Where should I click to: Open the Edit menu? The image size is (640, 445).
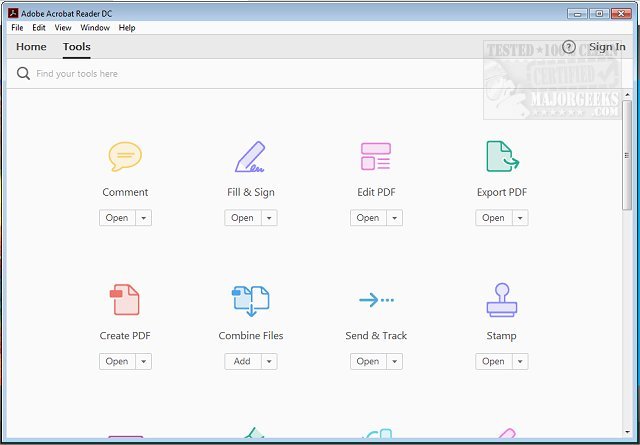coord(39,28)
